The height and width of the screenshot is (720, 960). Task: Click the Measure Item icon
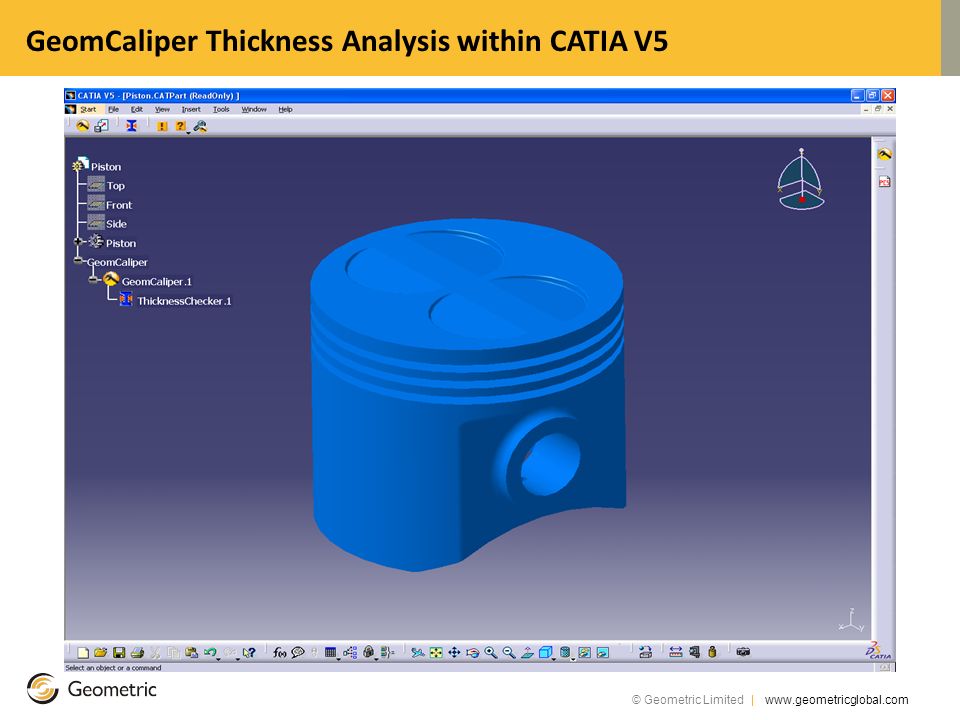[x=694, y=653]
